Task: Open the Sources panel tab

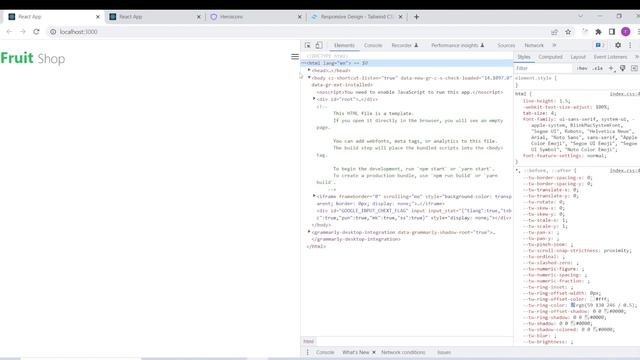Action: pyautogui.click(x=506, y=45)
